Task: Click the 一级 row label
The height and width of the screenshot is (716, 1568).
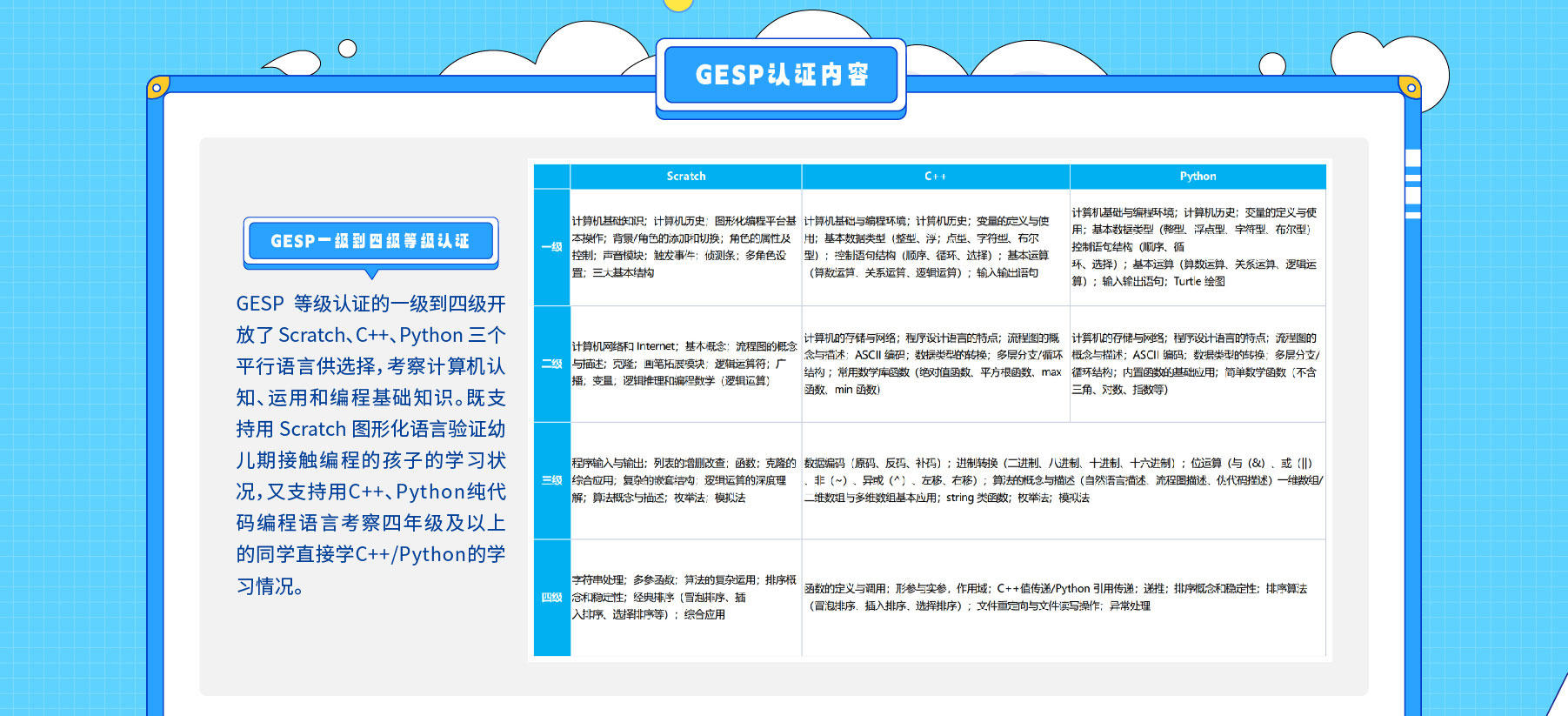Action: tap(551, 247)
